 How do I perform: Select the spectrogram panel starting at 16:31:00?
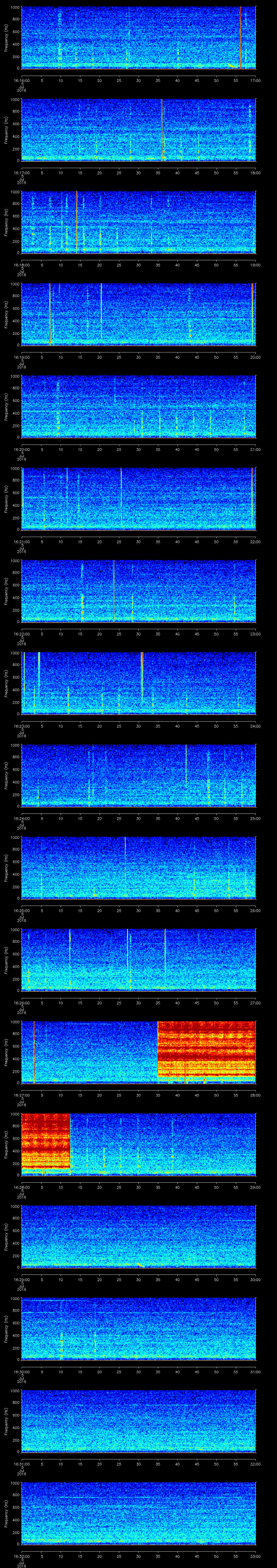pyautogui.click(x=138, y=1421)
